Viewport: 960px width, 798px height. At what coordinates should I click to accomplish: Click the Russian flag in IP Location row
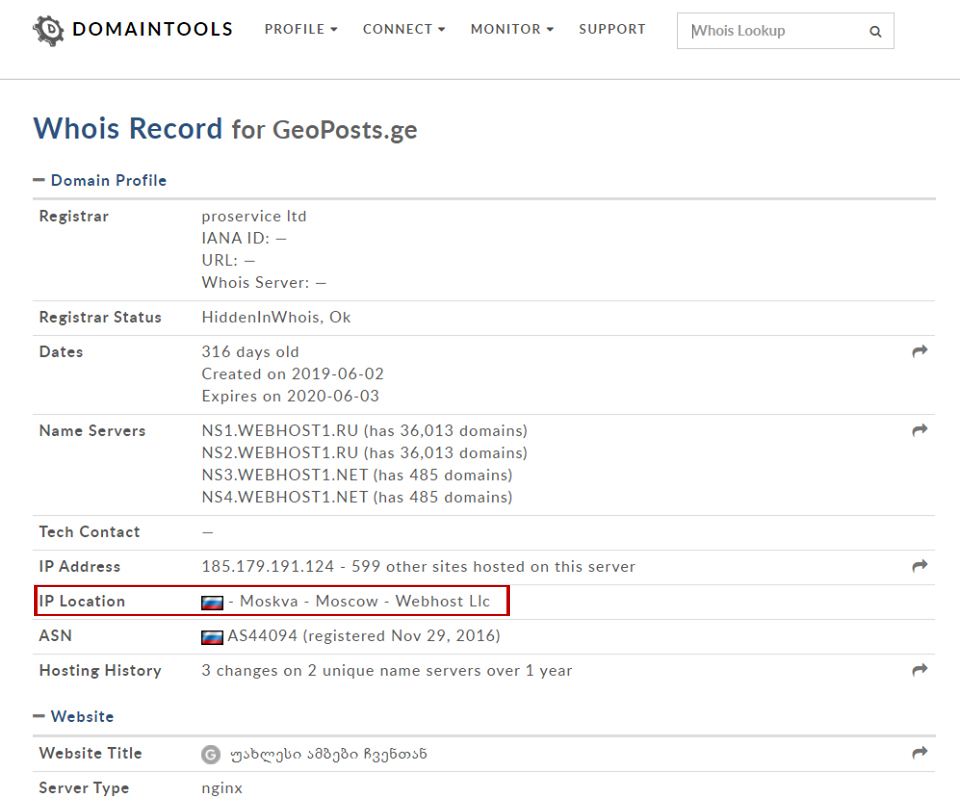[212, 603]
